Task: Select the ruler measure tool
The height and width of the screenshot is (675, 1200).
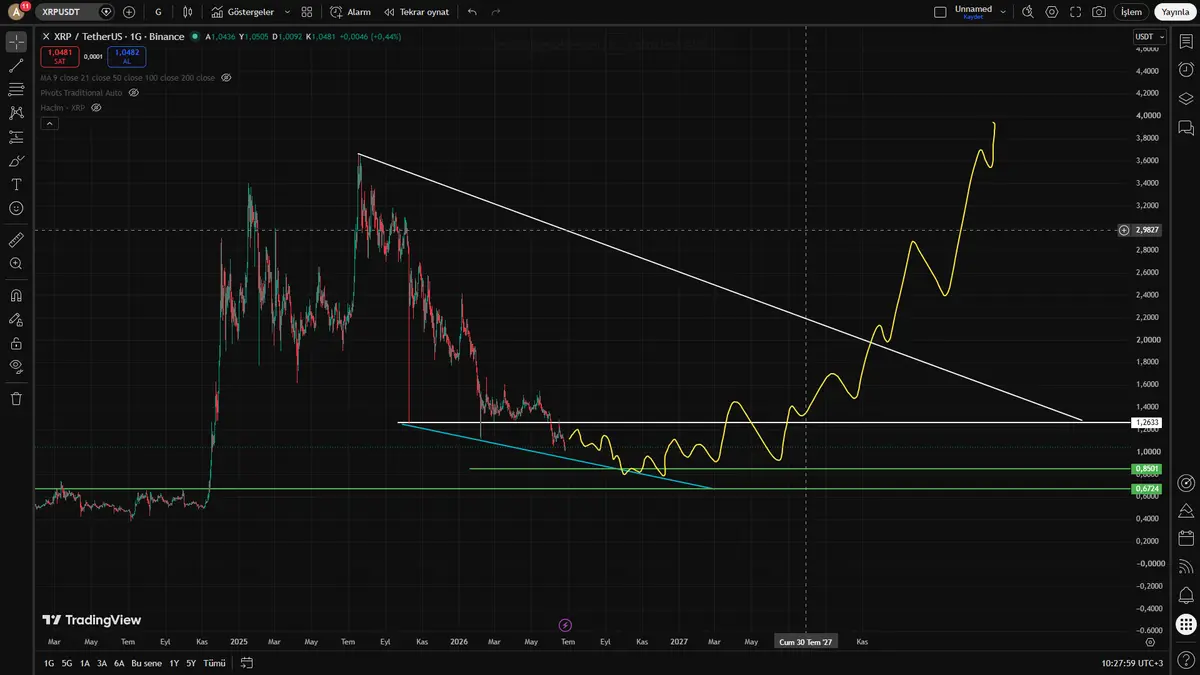Action: click(16, 240)
